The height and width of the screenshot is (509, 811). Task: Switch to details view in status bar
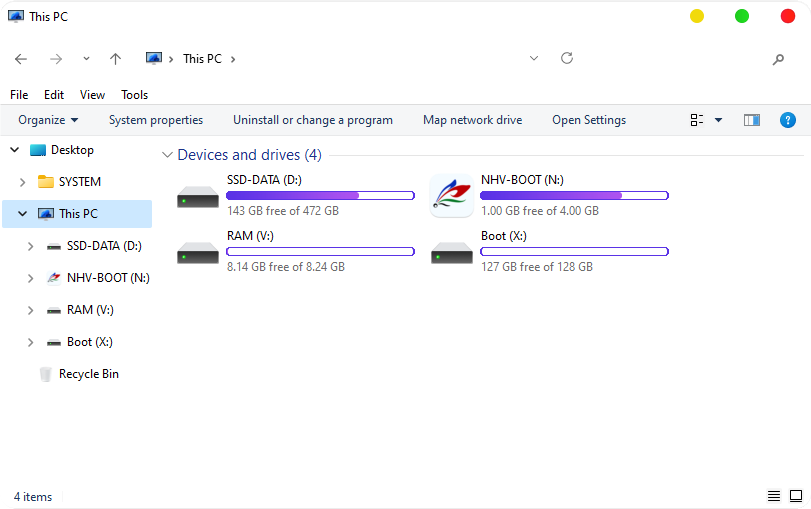(x=774, y=496)
